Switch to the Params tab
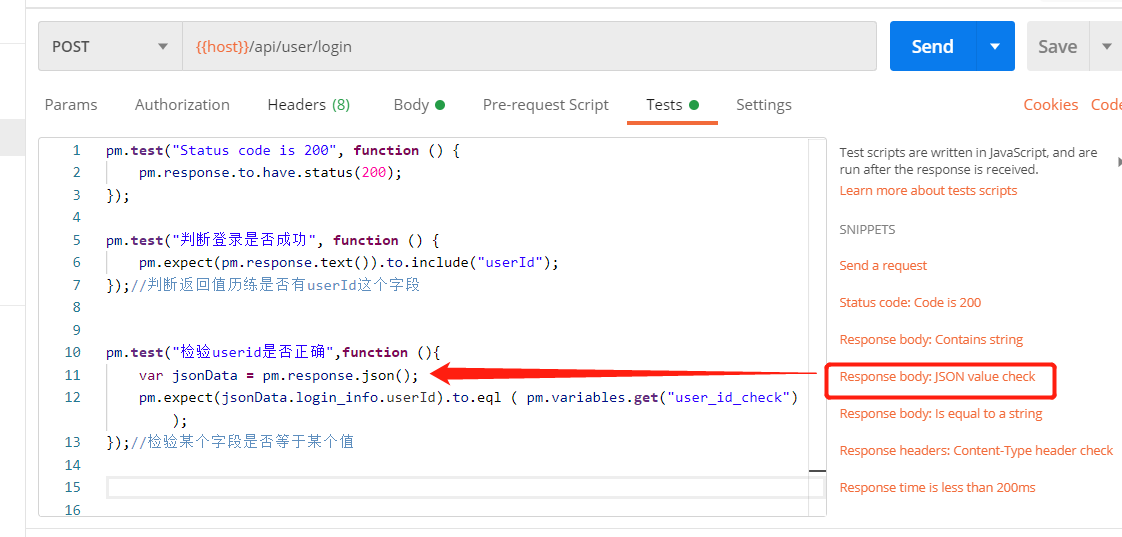This screenshot has width=1122, height=537. [x=71, y=105]
